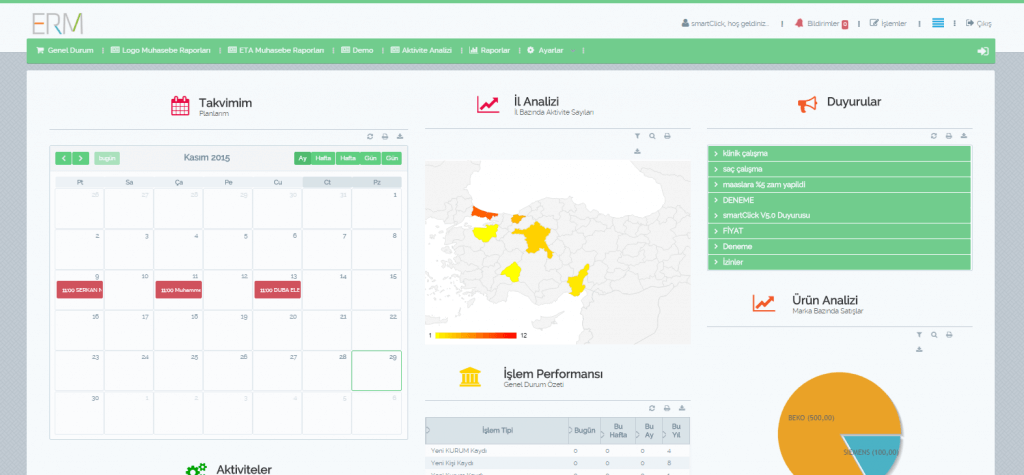Open the Raporlar menu item
The width and height of the screenshot is (1024, 475).
pyautogui.click(x=490, y=50)
